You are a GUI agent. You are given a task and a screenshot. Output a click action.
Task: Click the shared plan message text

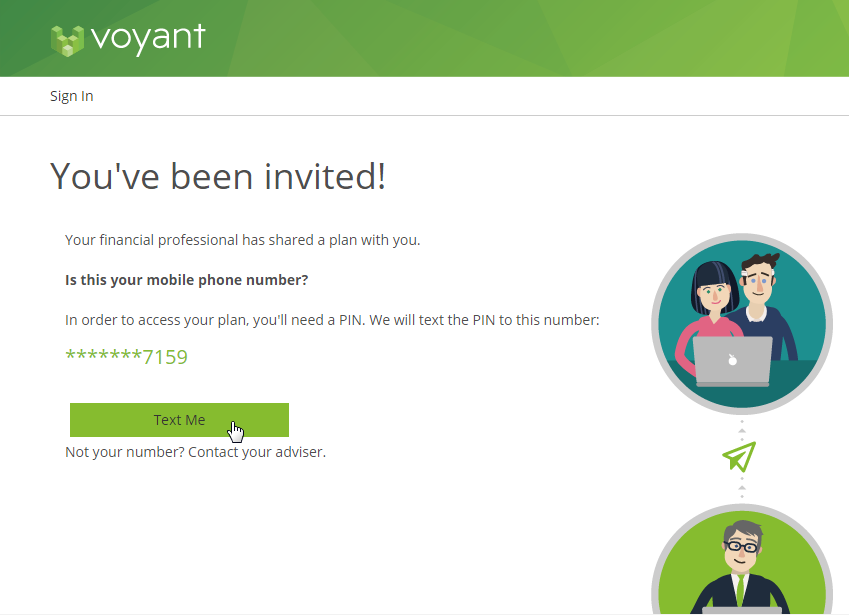pyautogui.click(x=243, y=240)
